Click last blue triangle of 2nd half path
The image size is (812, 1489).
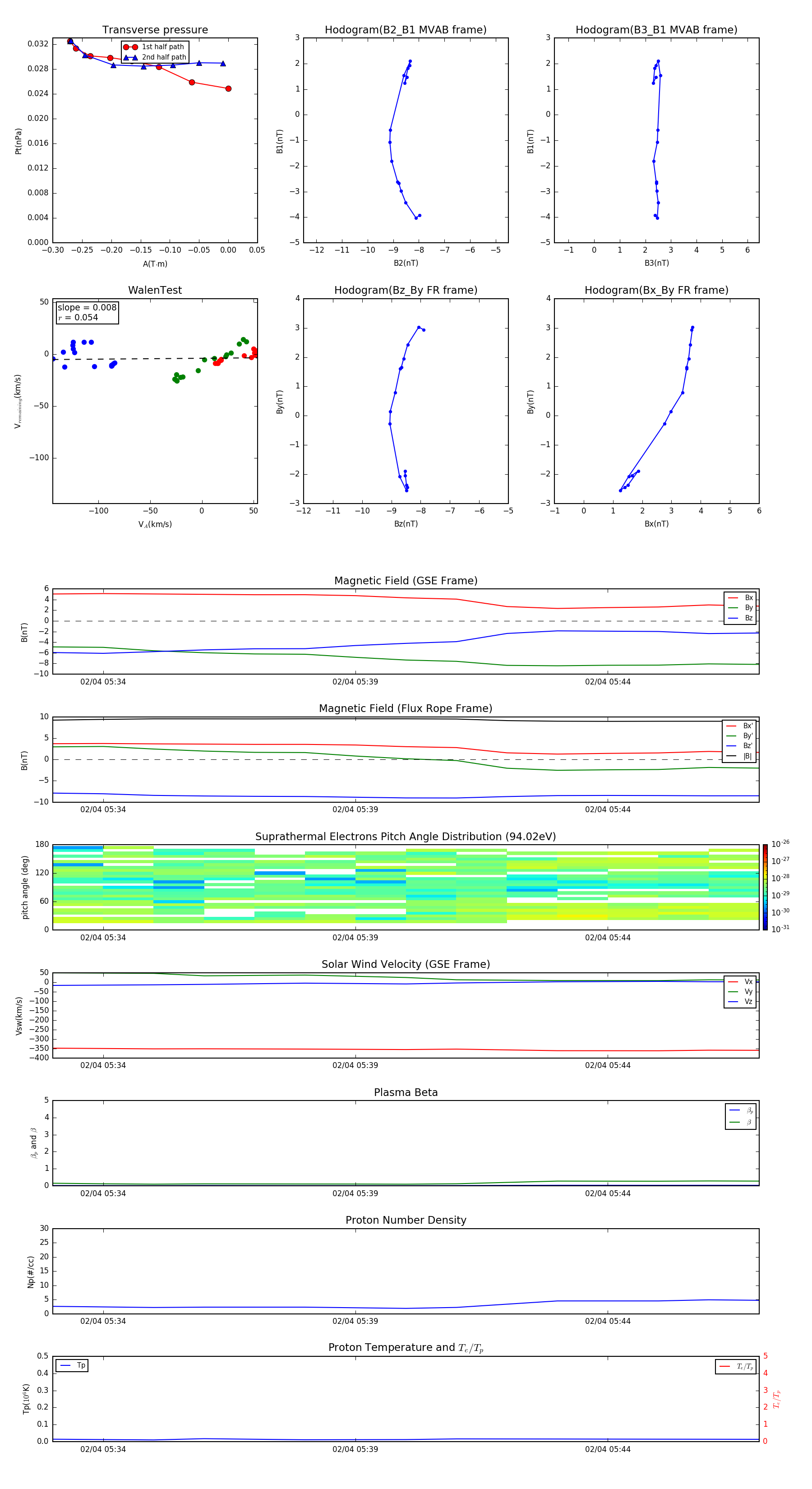pos(222,64)
